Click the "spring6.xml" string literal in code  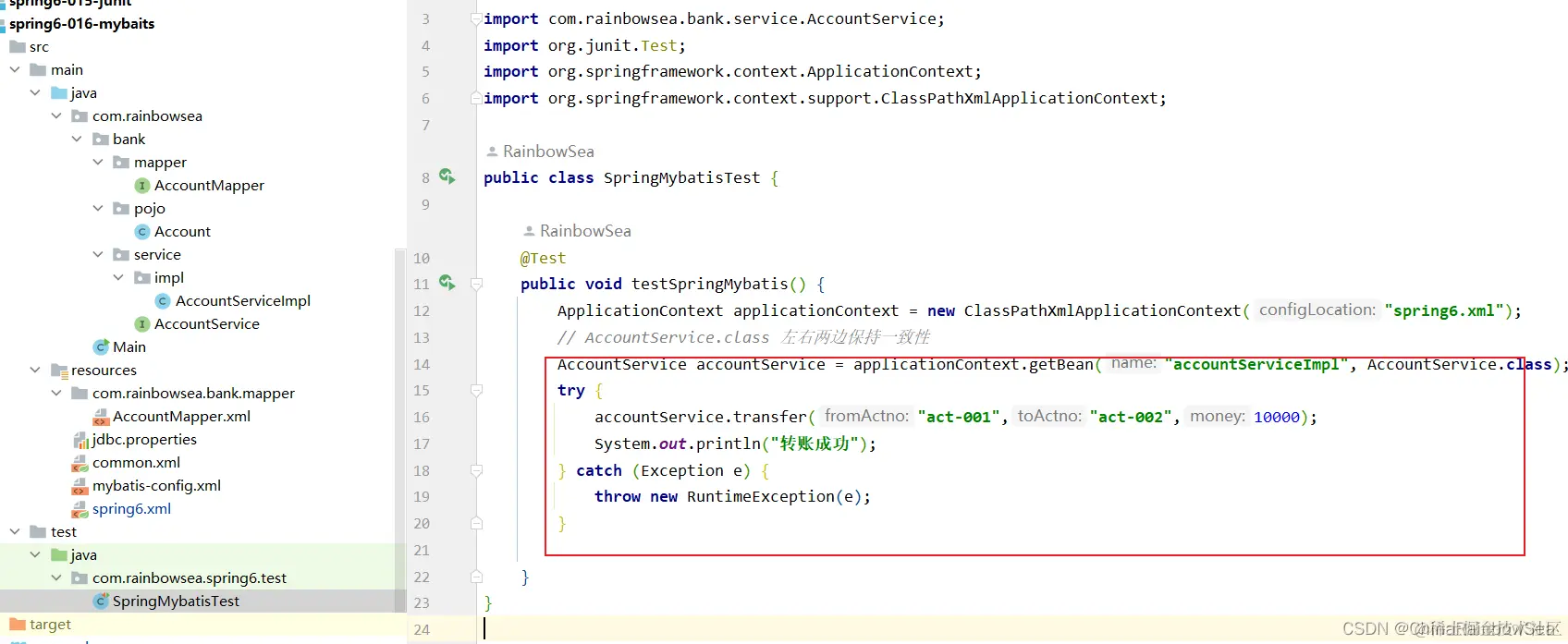(x=1443, y=310)
